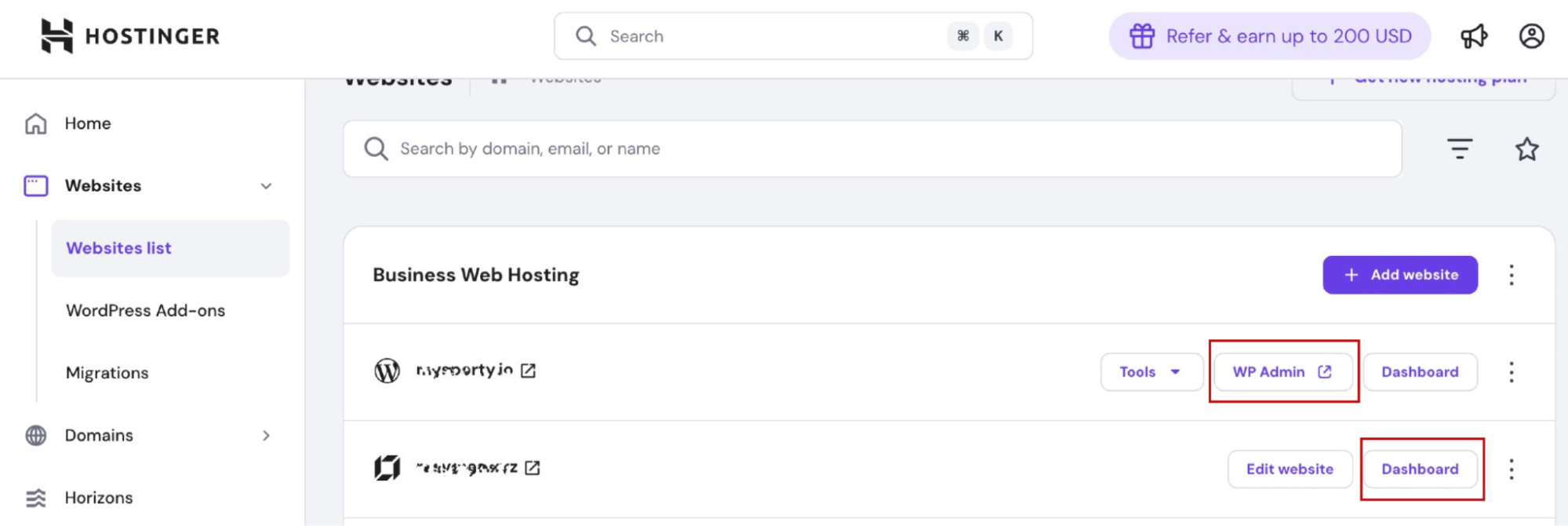Image resolution: width=1568 pixels, height=526 pixels.
Task: Toggle the favorites star icon
Action: coord(1526,149)
